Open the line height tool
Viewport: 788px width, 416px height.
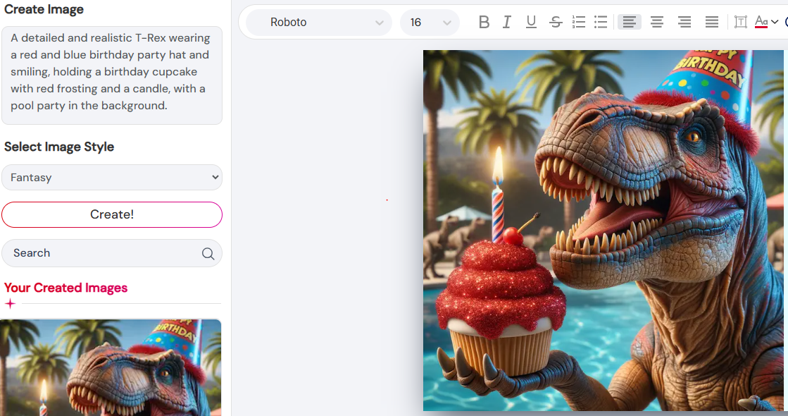click(x=740, y=22)
